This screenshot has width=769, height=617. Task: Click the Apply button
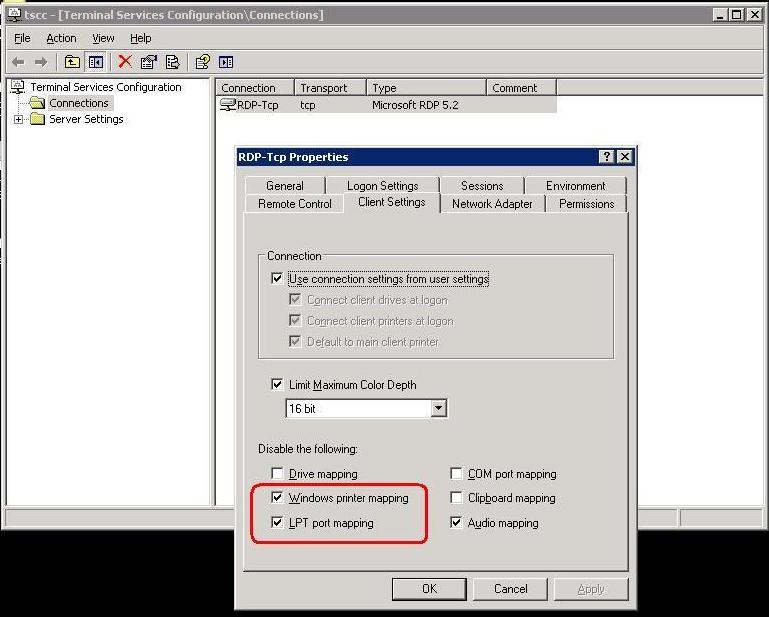[x=591, y=589]
